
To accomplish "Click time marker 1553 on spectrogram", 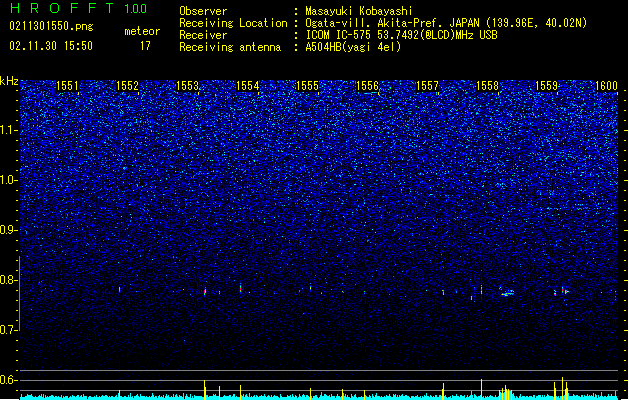I will [187, 86].
